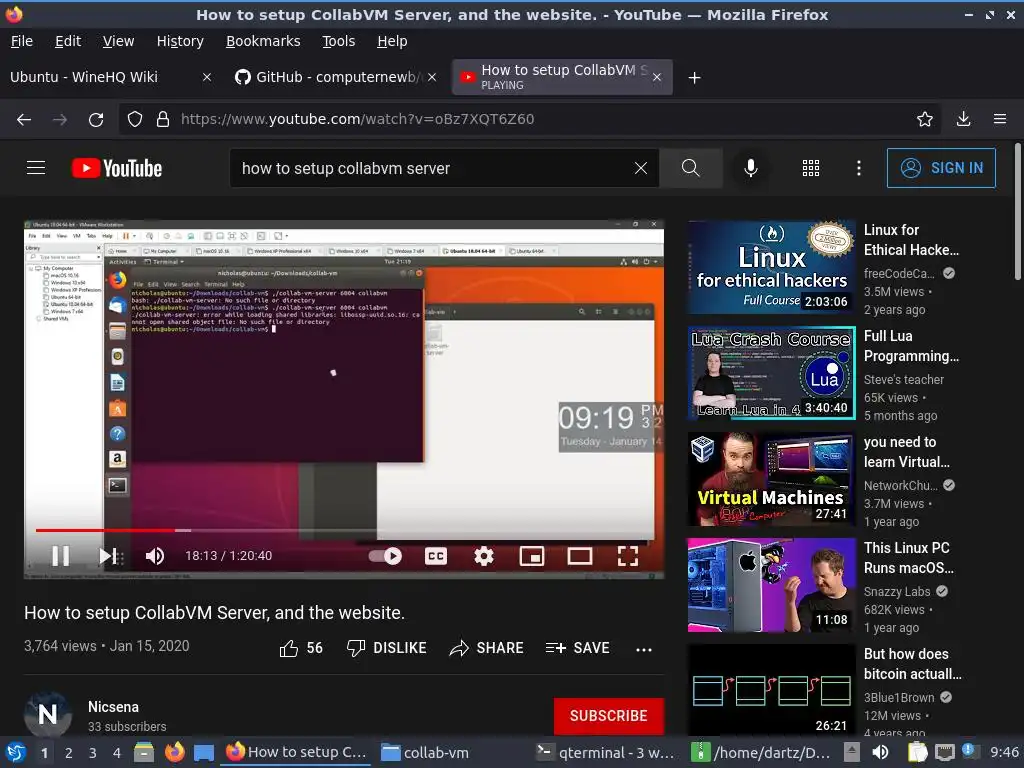Screen dimensions: 1024x768
Task: Open the Help menu
Action: click(392, 41)
